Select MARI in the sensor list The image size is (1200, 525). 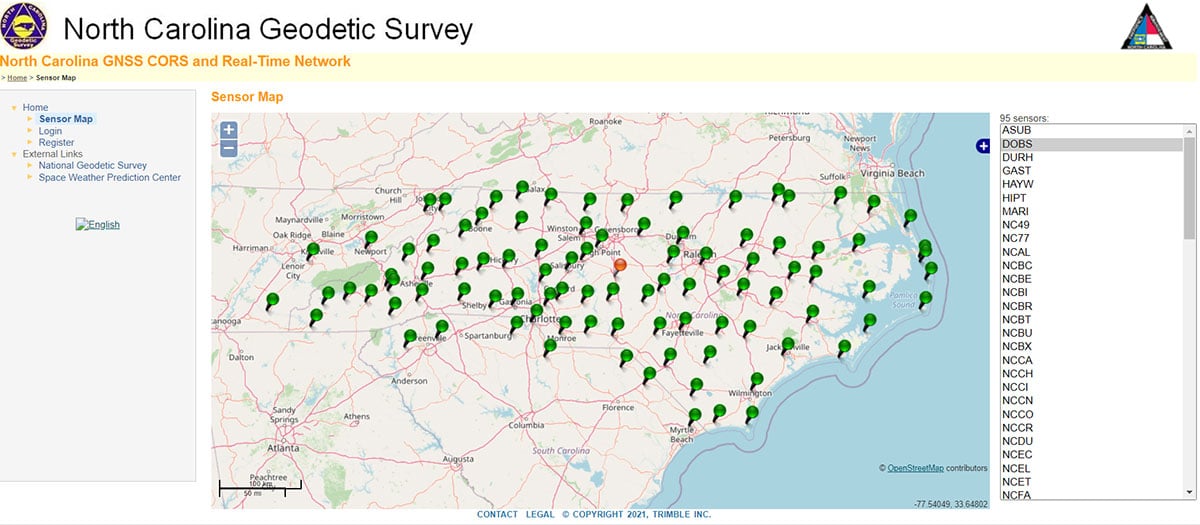(x=1091, y=212)
